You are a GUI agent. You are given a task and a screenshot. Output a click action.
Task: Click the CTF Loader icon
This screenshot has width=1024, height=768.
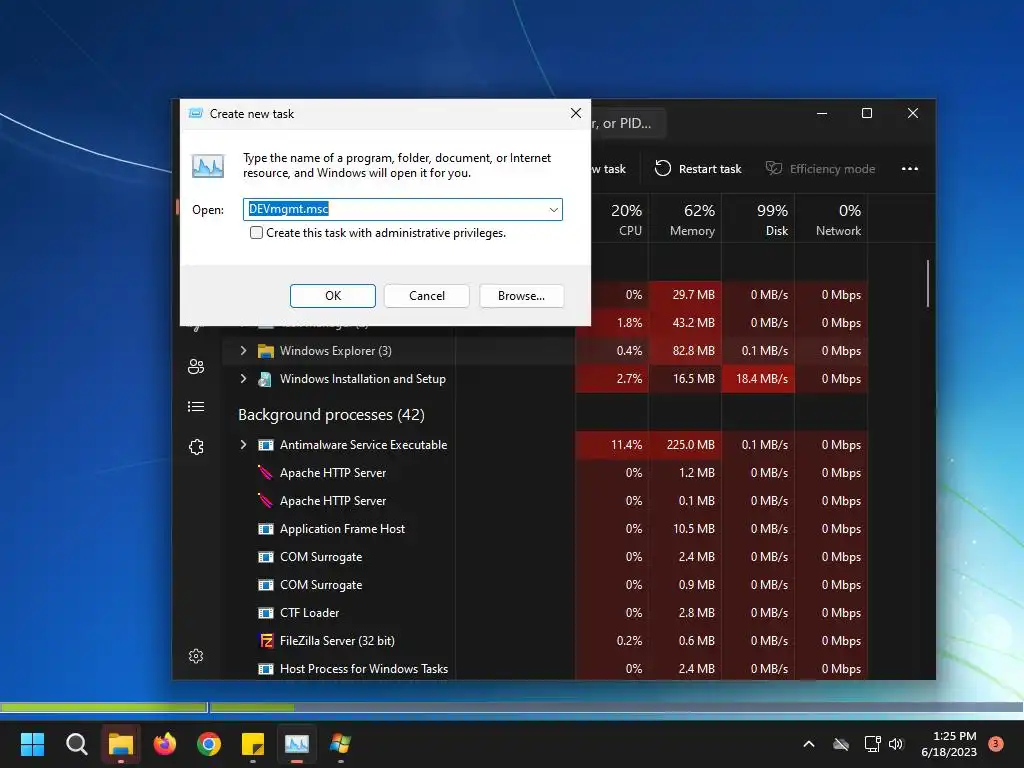266,613
